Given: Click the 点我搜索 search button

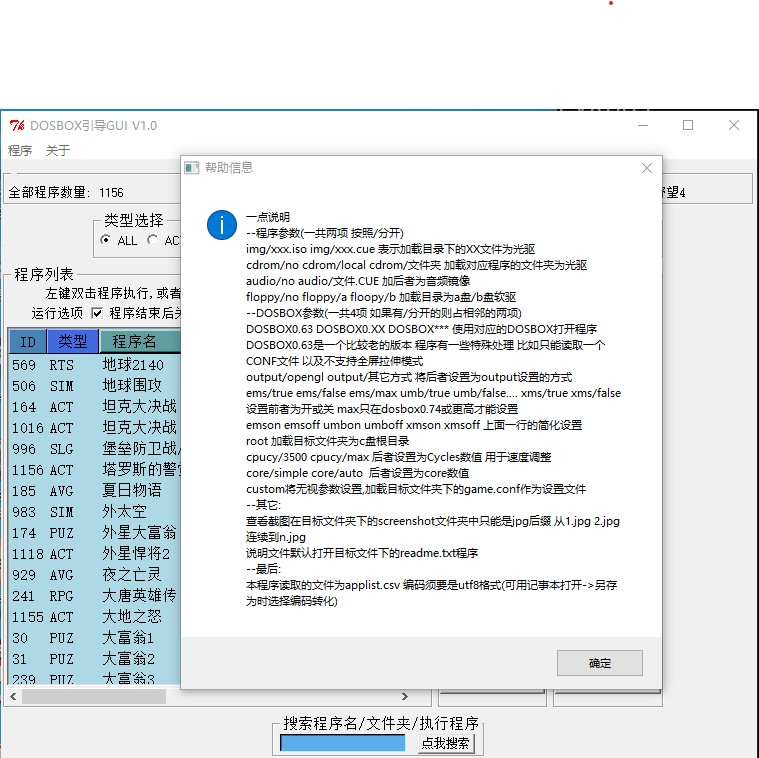Looking at the screenshot, I should coord(446,743).
